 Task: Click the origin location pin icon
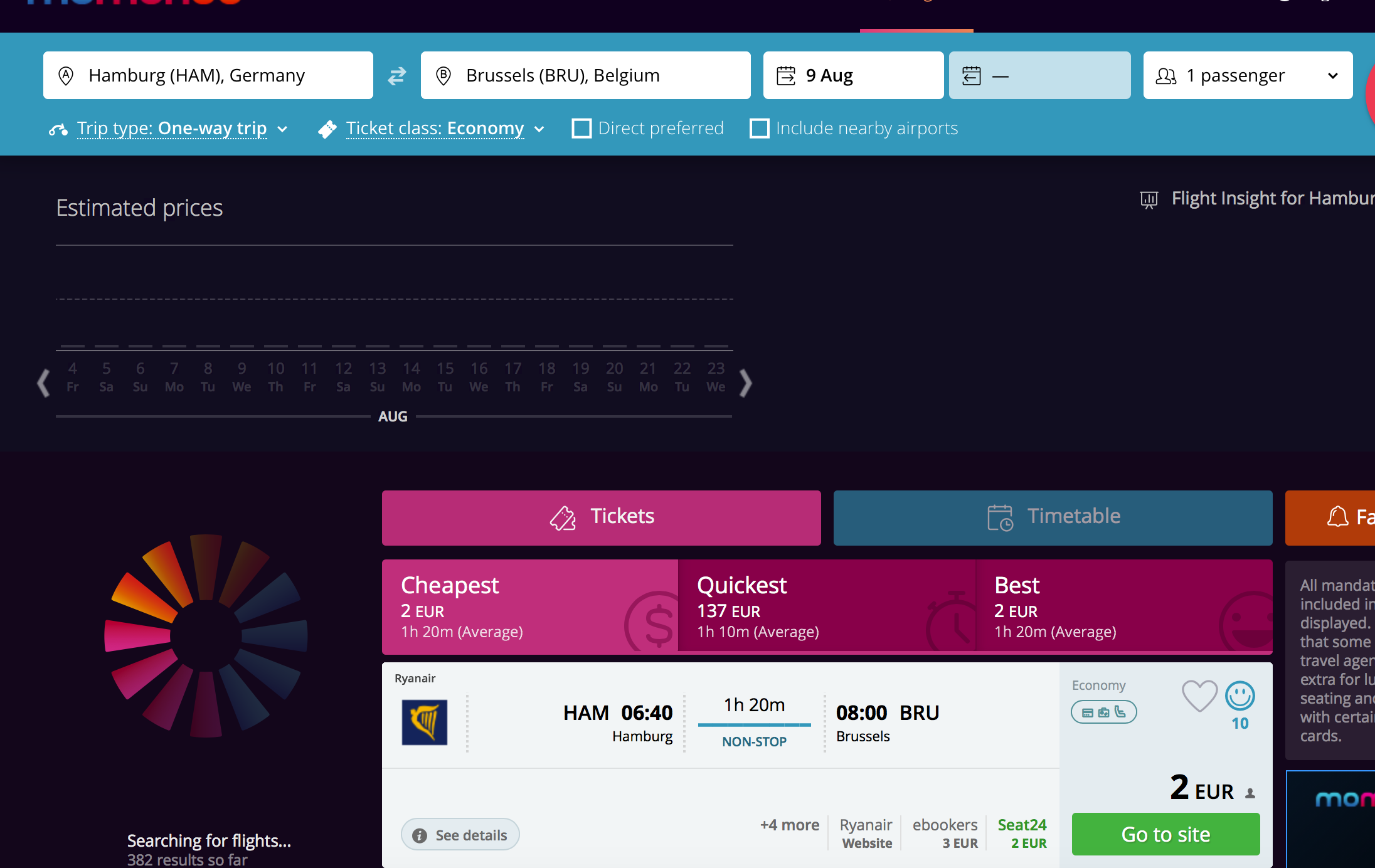point(66,76)
